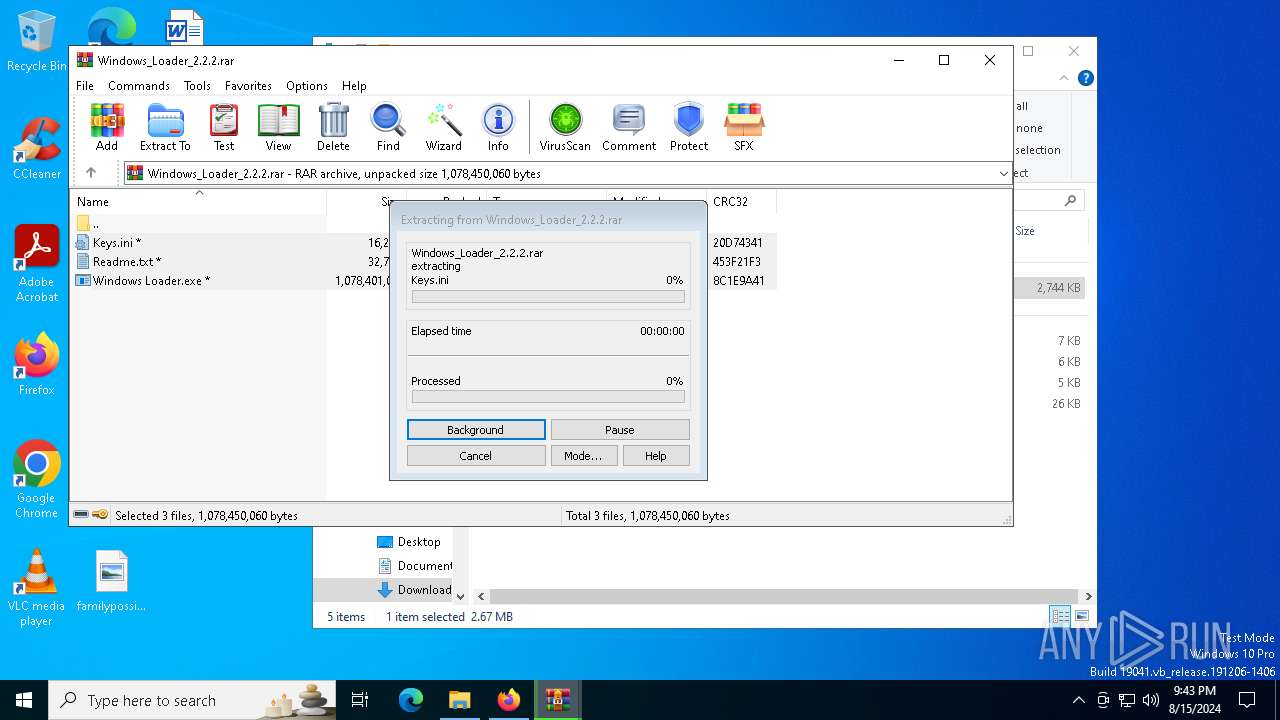Click the key icon in WinRAR status bar
1280x720 pixels.
click(100, 515)
